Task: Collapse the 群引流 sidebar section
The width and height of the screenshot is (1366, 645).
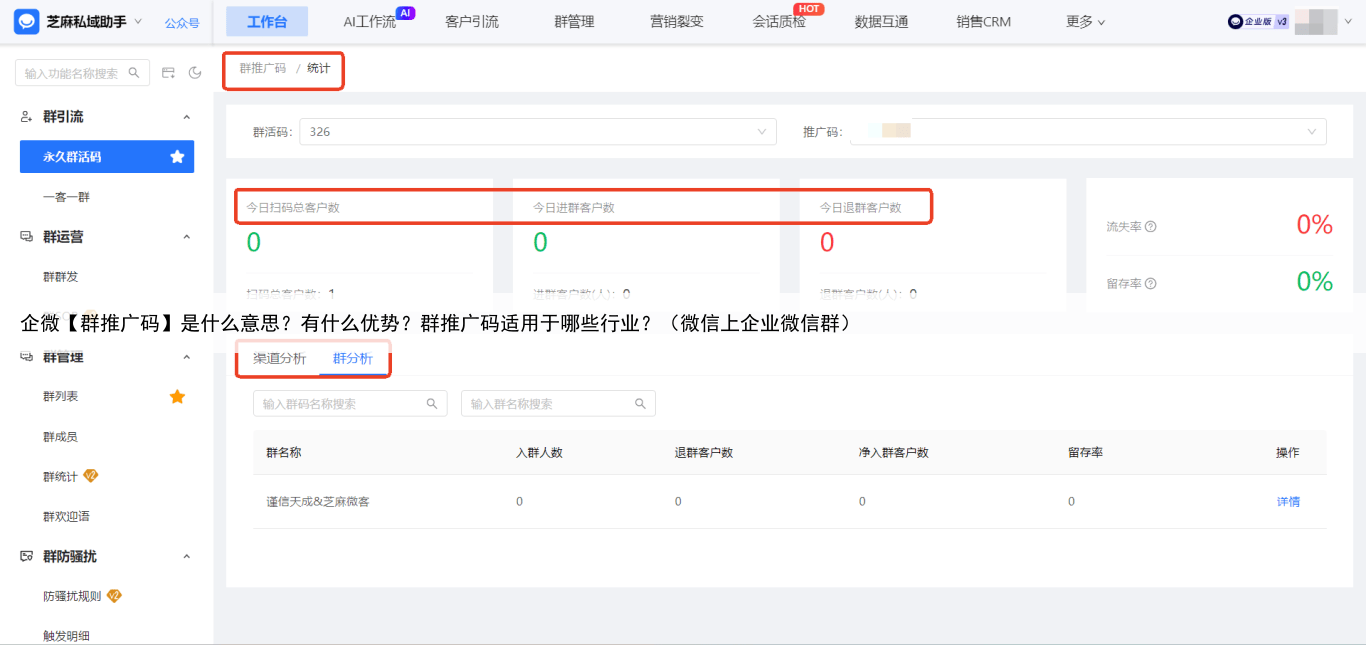Action: (x=186, y=117)
